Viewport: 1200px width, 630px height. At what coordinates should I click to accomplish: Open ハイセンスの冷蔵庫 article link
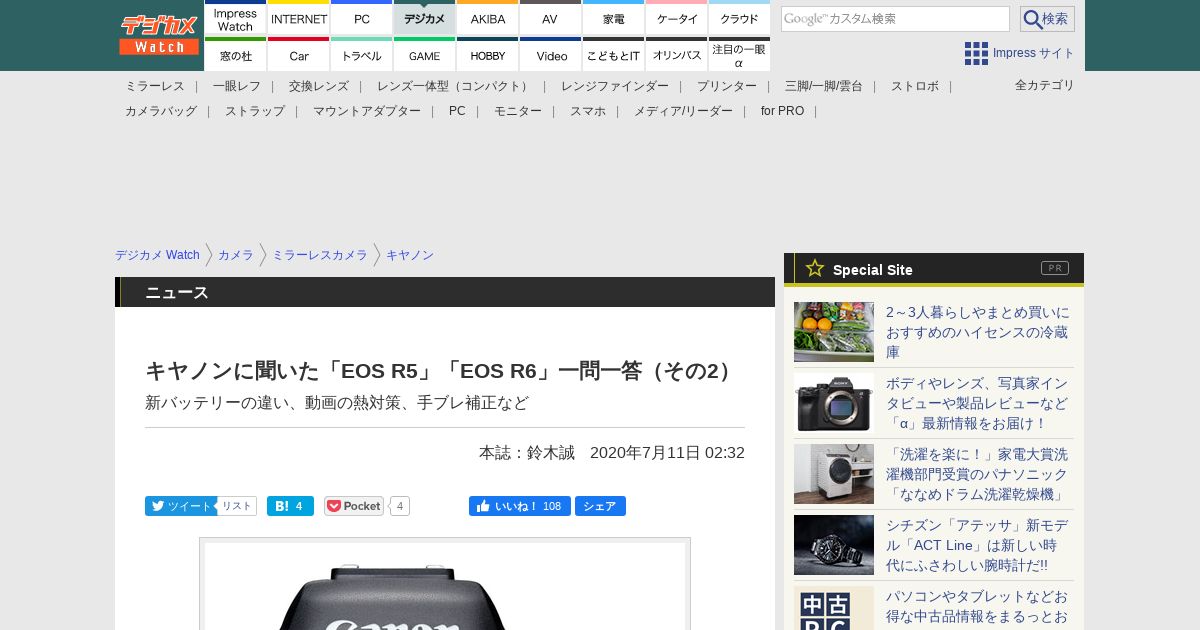[x=977, y=332]
